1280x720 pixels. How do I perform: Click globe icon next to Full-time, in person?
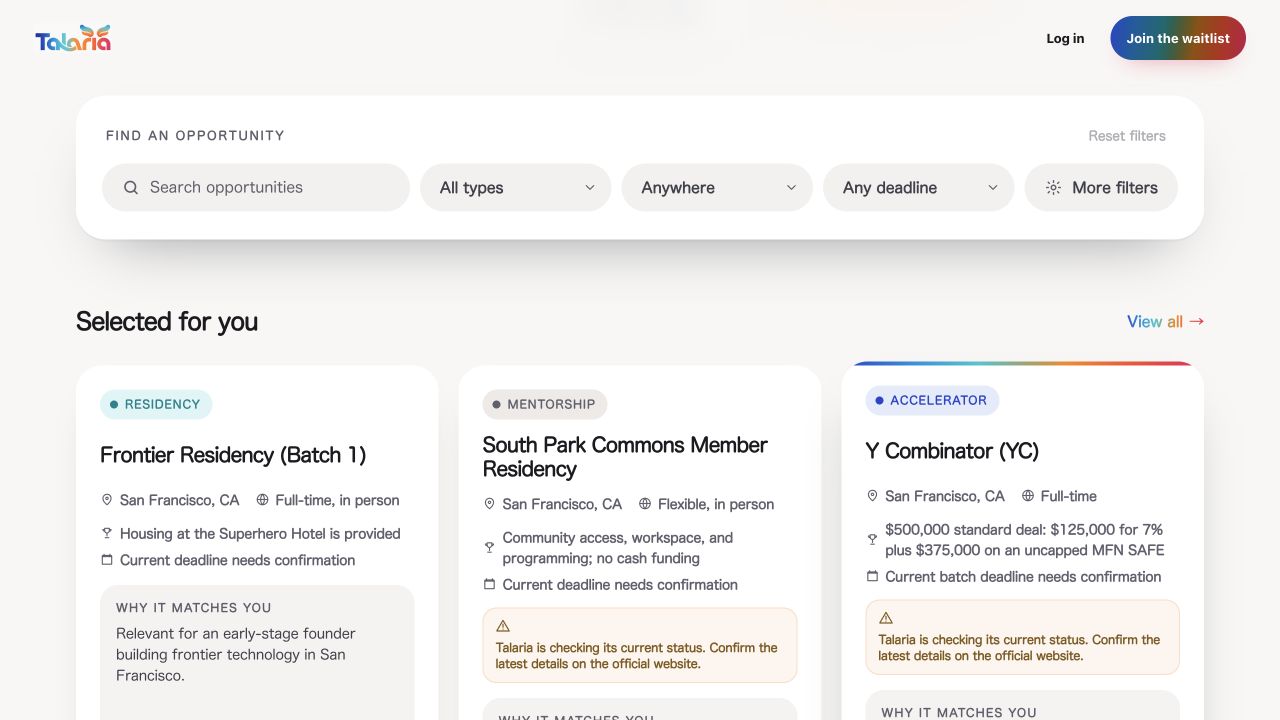pyautogui.click(x=263, y=500)
